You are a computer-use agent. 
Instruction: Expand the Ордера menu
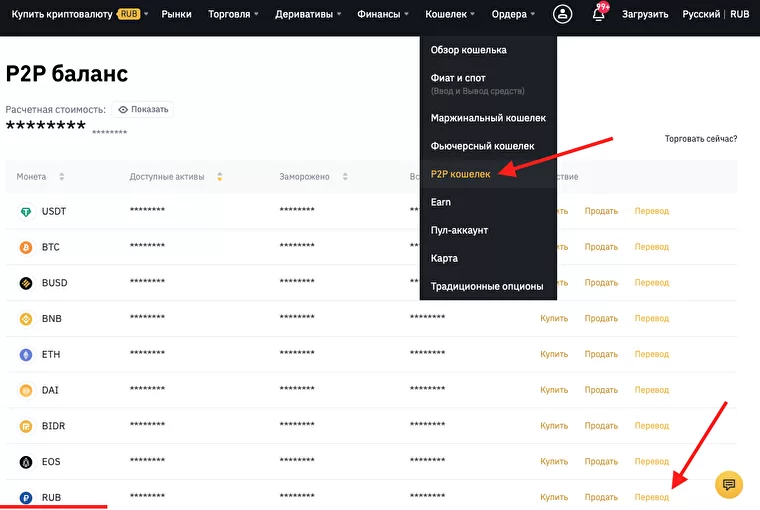pos(513,14)
